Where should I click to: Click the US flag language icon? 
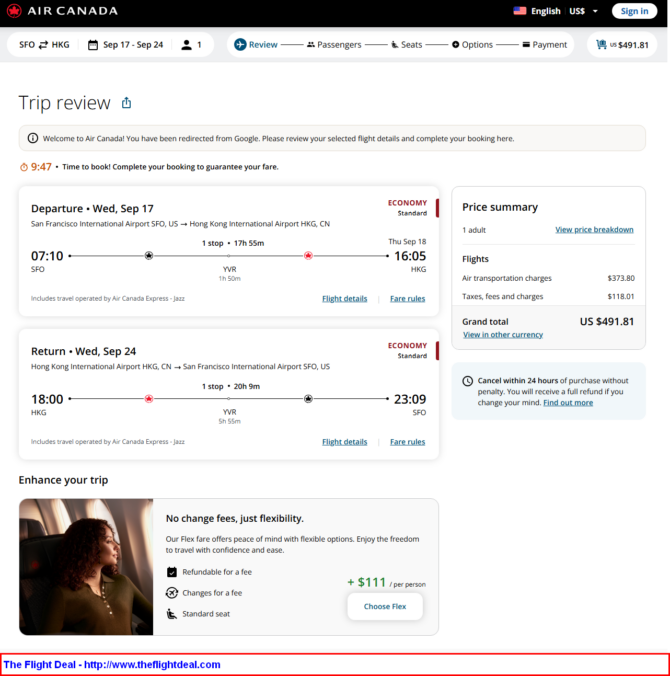(x=520, y=11)
